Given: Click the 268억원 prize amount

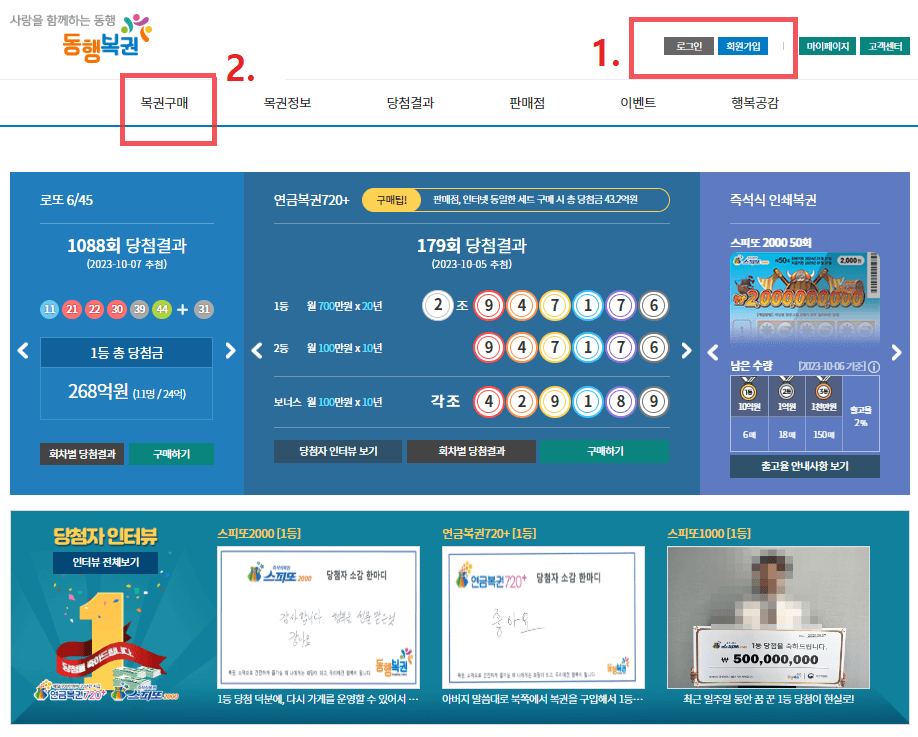Looking at the screenshot, I should tap(98, 391).
